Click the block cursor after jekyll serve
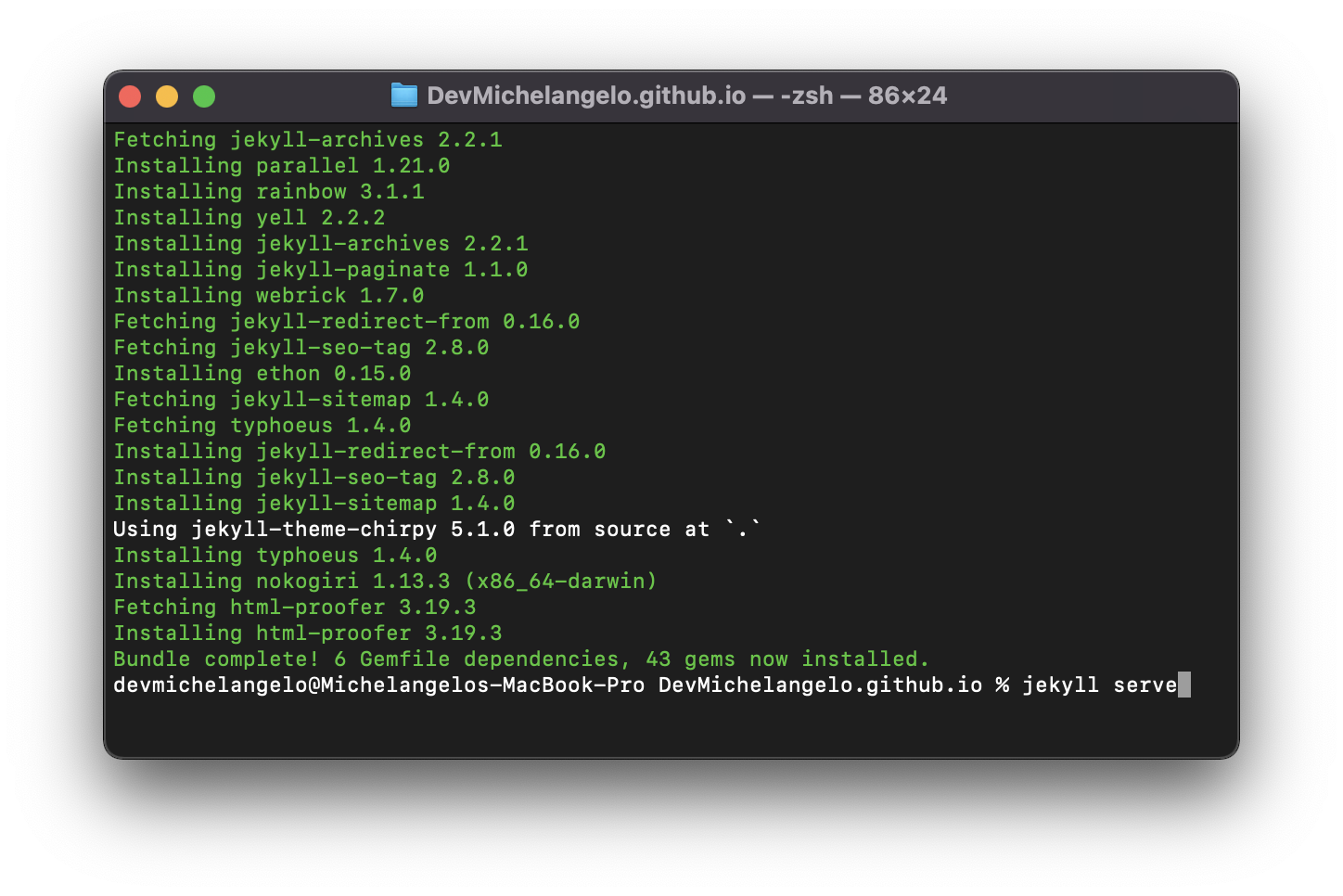The height and width of the screenshot is (896, 1343). point(1184,685)
